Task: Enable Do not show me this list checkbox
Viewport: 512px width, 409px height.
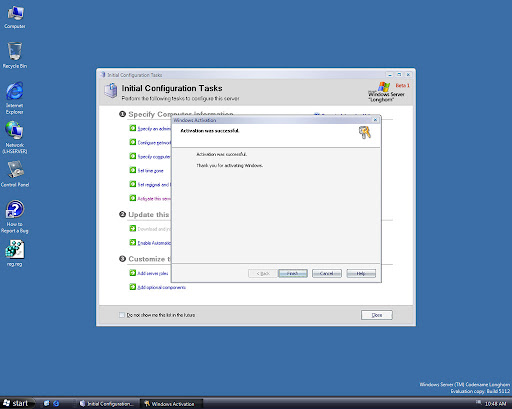Action: coord(122,315)
